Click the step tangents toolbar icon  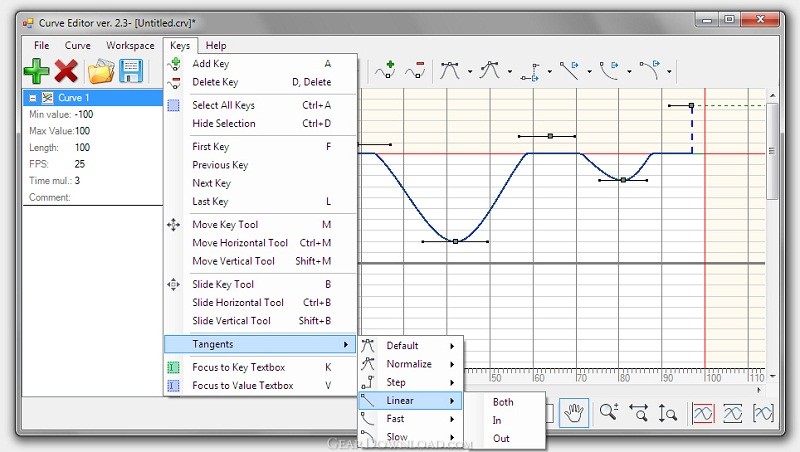tap(530, 71)
